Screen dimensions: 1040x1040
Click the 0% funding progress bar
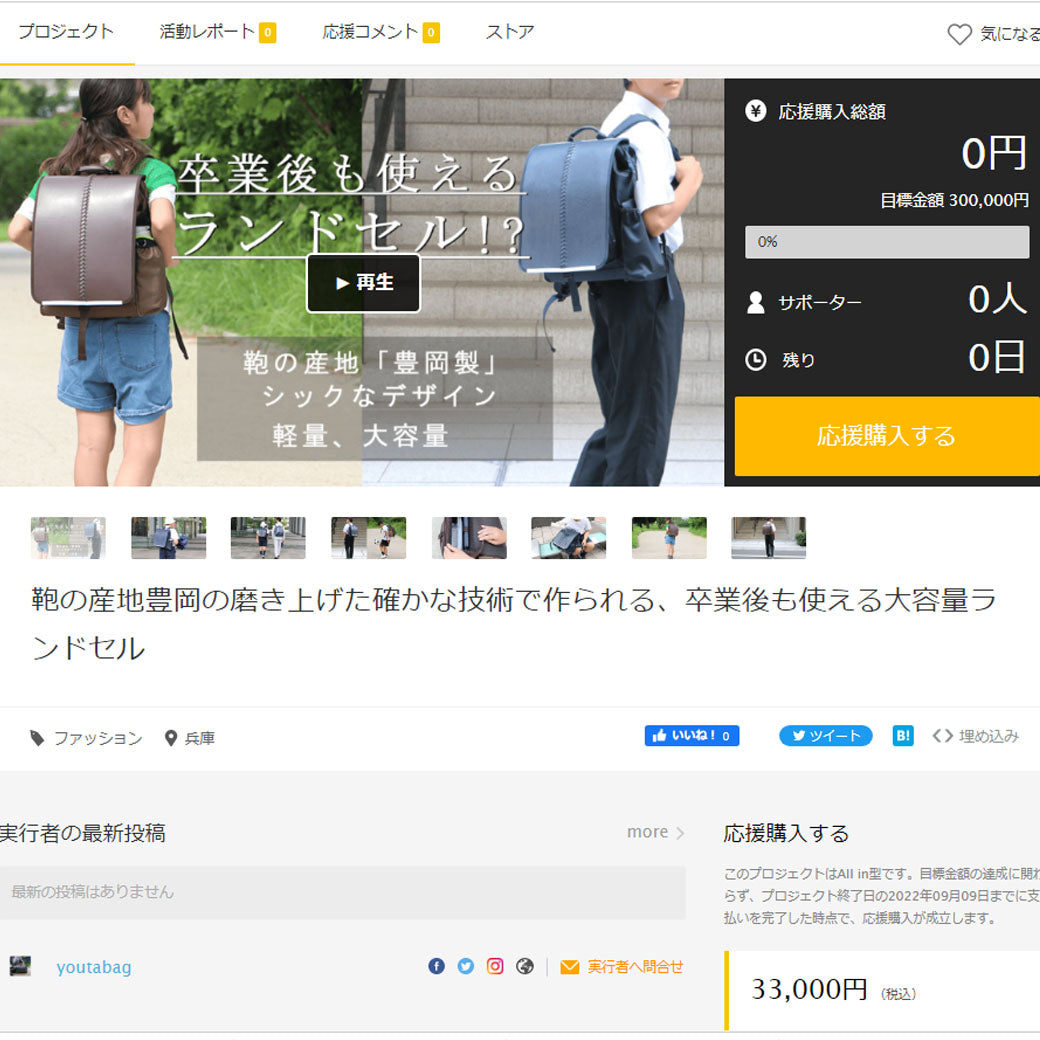point(886,242)
